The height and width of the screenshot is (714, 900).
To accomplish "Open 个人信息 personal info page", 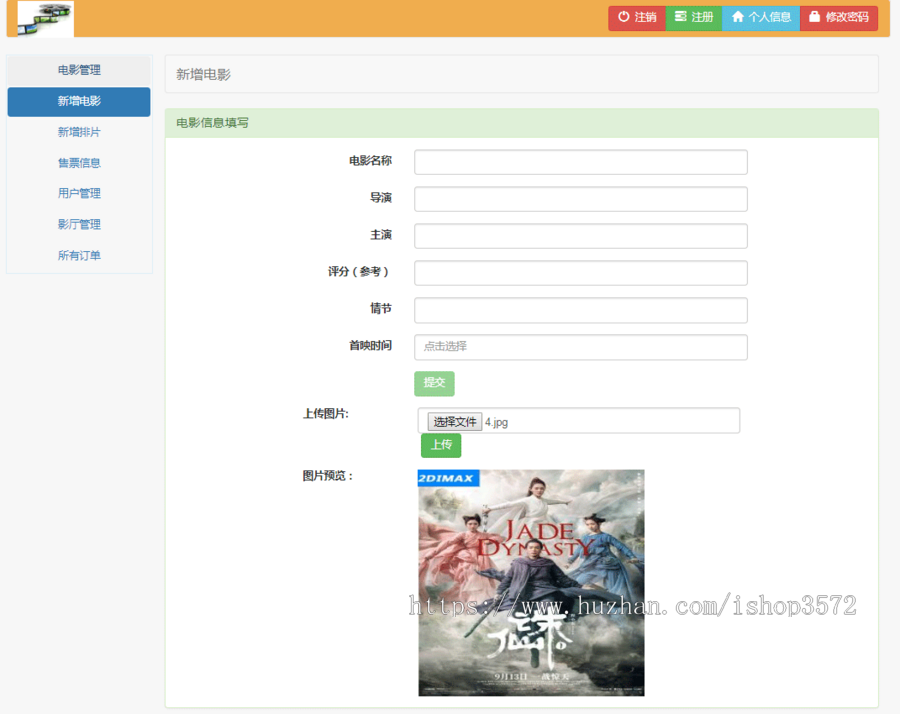I will [x=761, y=17].
